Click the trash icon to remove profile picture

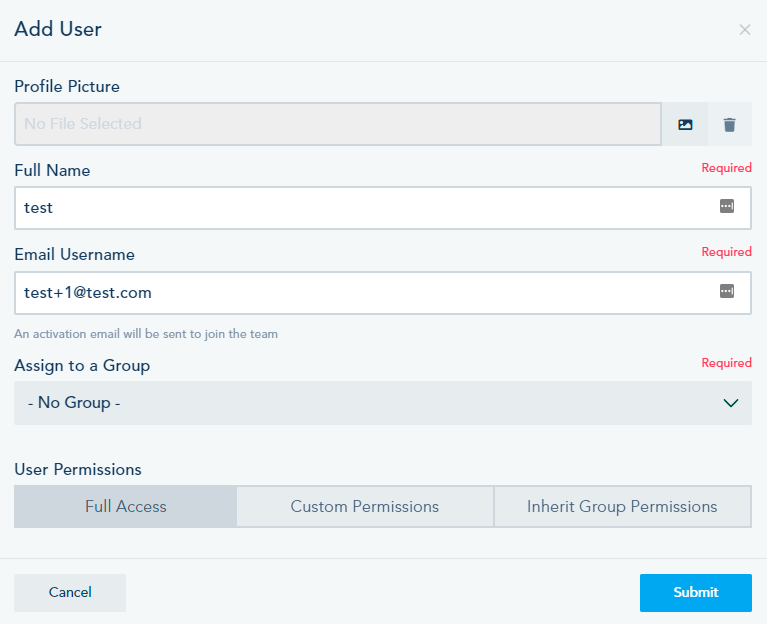tap(729, 124)
